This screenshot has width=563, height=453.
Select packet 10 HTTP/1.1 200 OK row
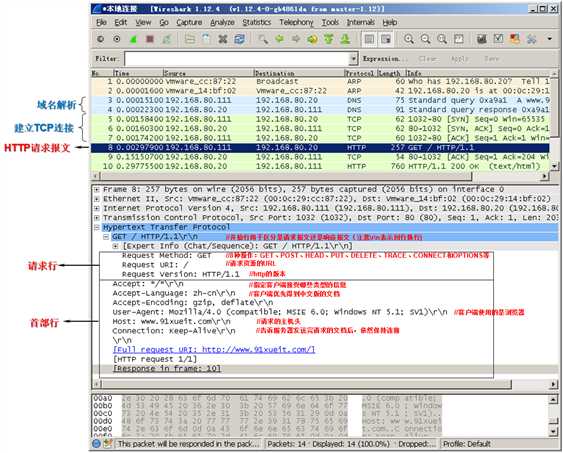point(320,166)
